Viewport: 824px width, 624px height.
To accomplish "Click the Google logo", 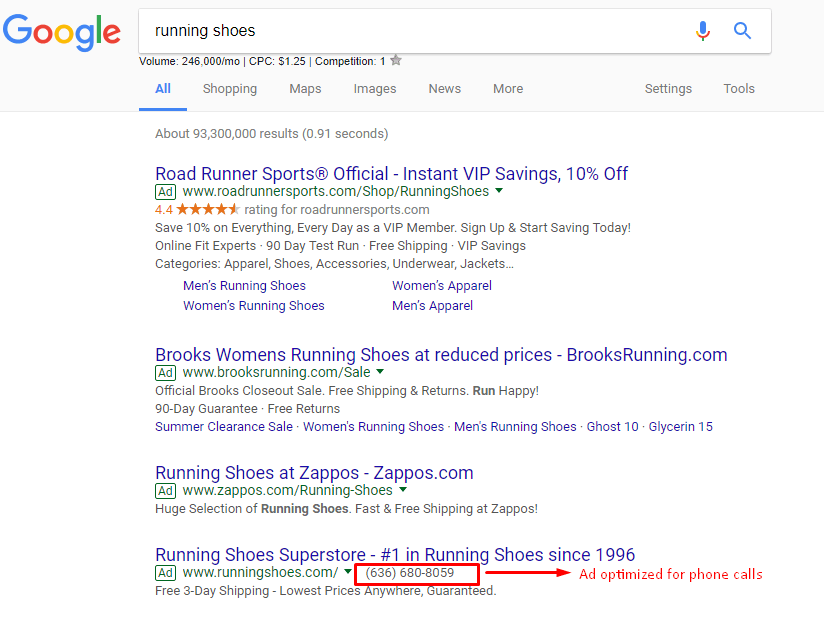I will coord(62,33).
